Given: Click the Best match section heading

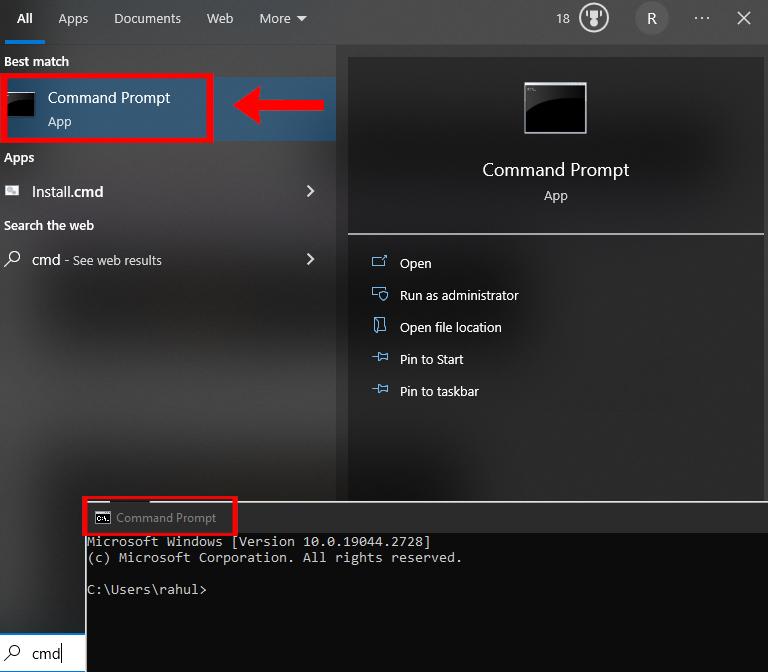Looking at the screenshot, I should click(x=37, y=62).
